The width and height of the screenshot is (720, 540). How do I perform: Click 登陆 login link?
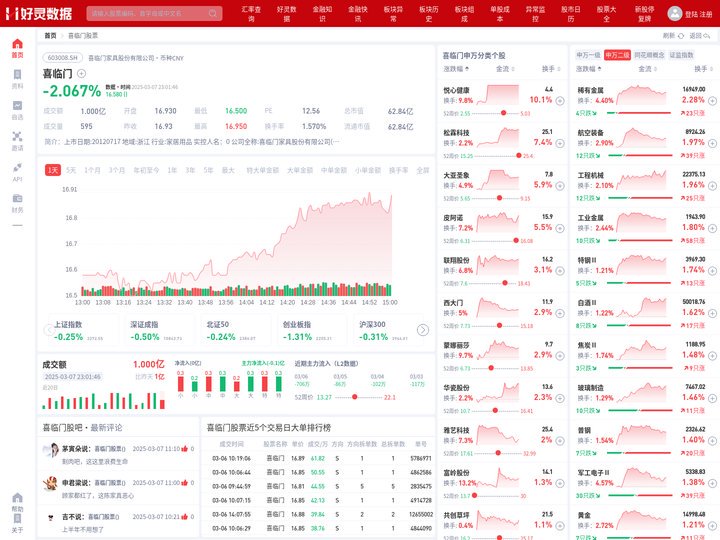pos(692,14)
